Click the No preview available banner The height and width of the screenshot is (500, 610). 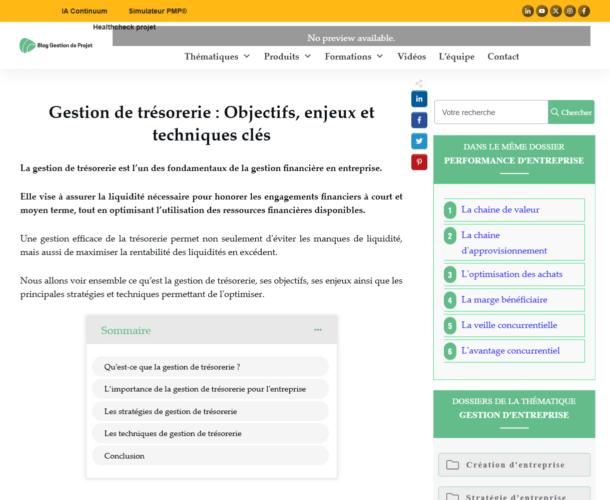pos(351,36)
